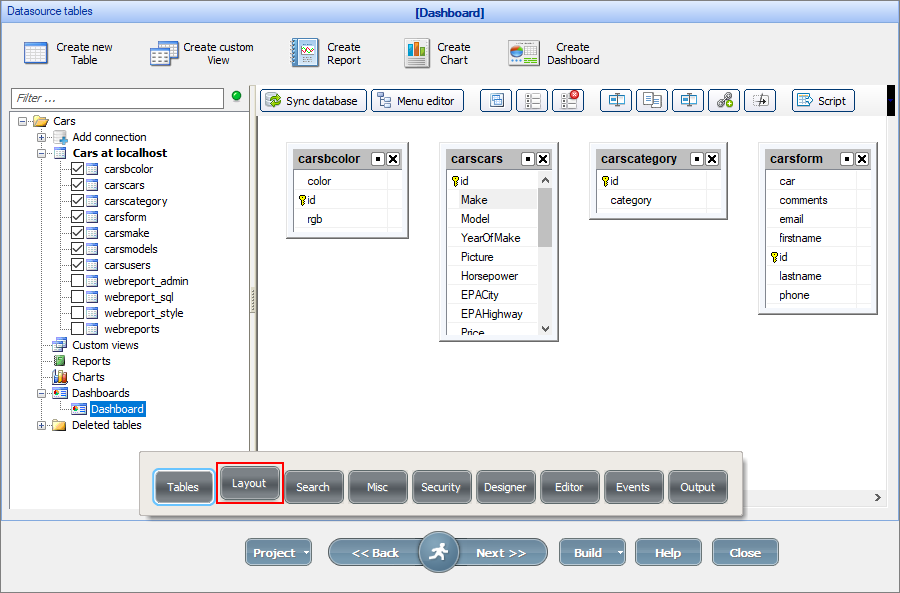Click the add relation link icon with green plus

click(724, 101)
